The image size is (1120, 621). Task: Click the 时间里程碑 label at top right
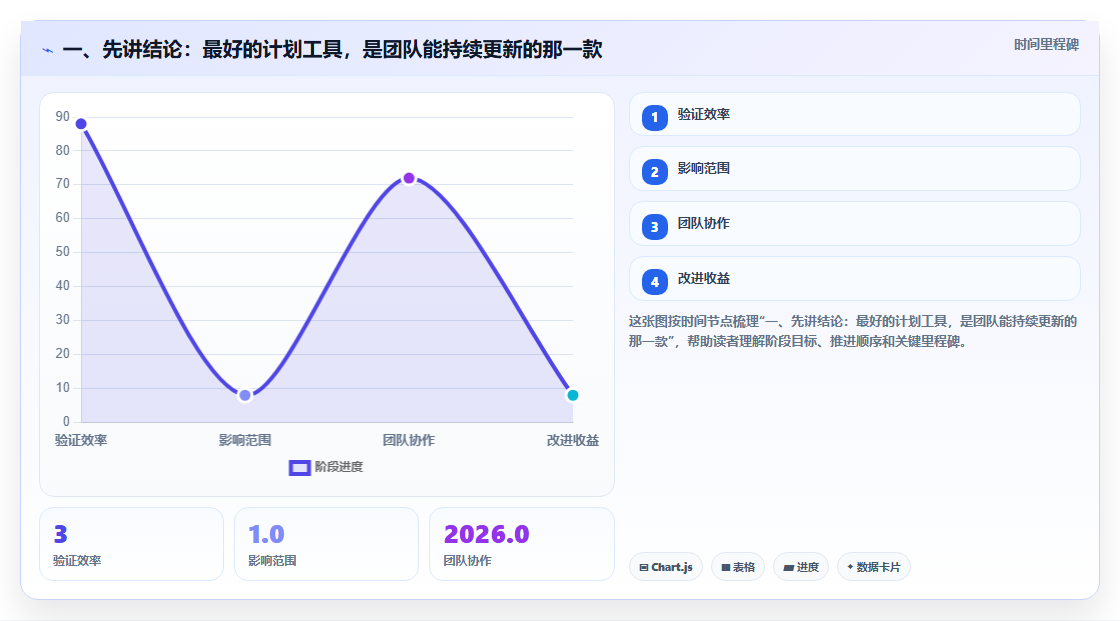(x=1046, y=44)
